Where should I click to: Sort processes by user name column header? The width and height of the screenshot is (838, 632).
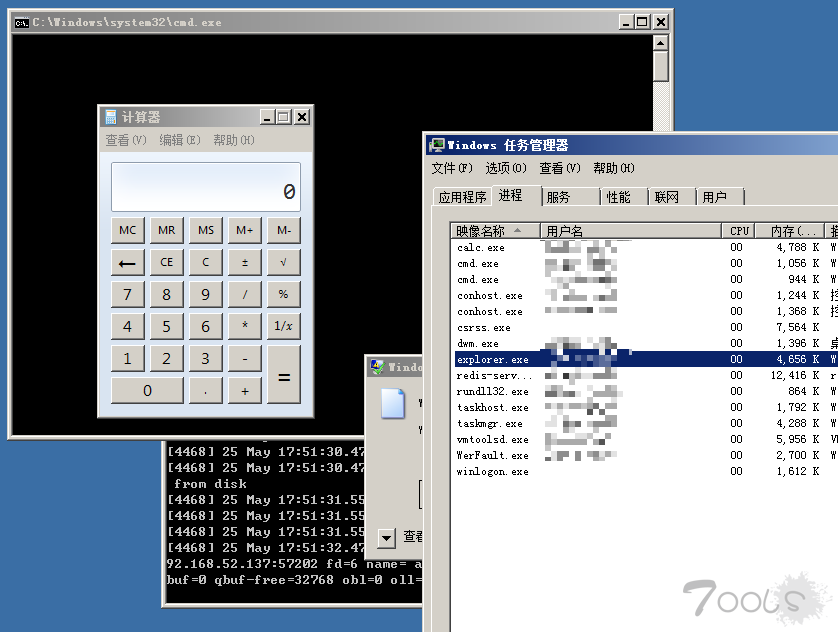(631, 231)
